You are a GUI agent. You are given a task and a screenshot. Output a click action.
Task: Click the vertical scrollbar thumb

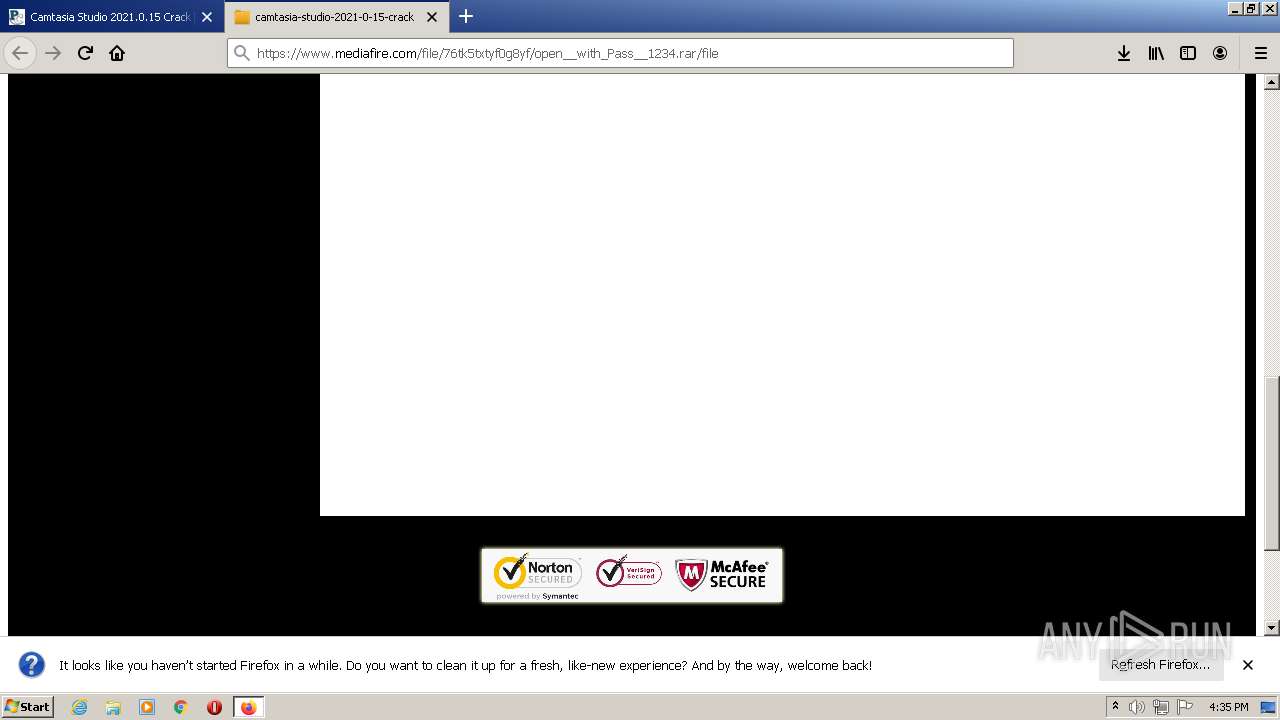tap(1272, 463)
